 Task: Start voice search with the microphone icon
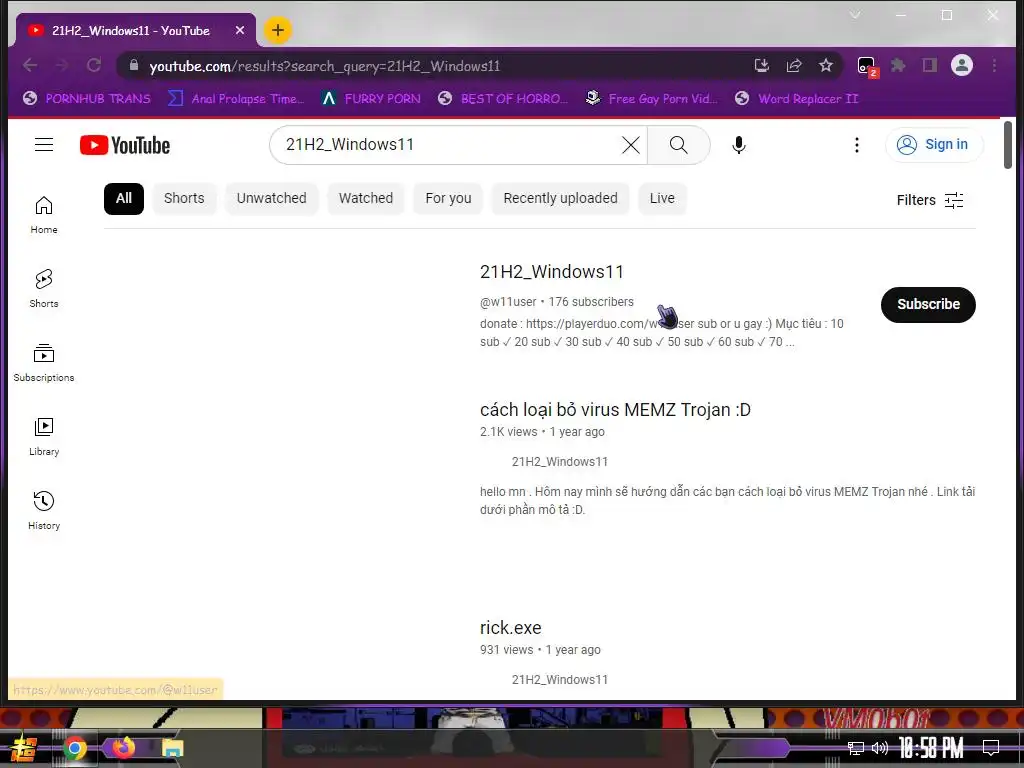pos(739,145)
